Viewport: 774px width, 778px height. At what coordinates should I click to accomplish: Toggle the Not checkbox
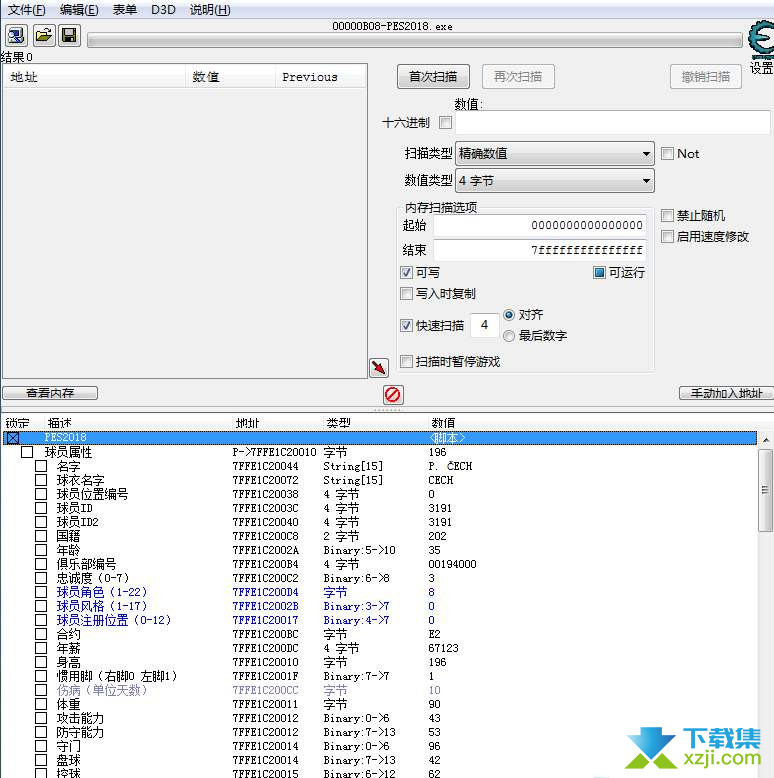pos(667,154)
